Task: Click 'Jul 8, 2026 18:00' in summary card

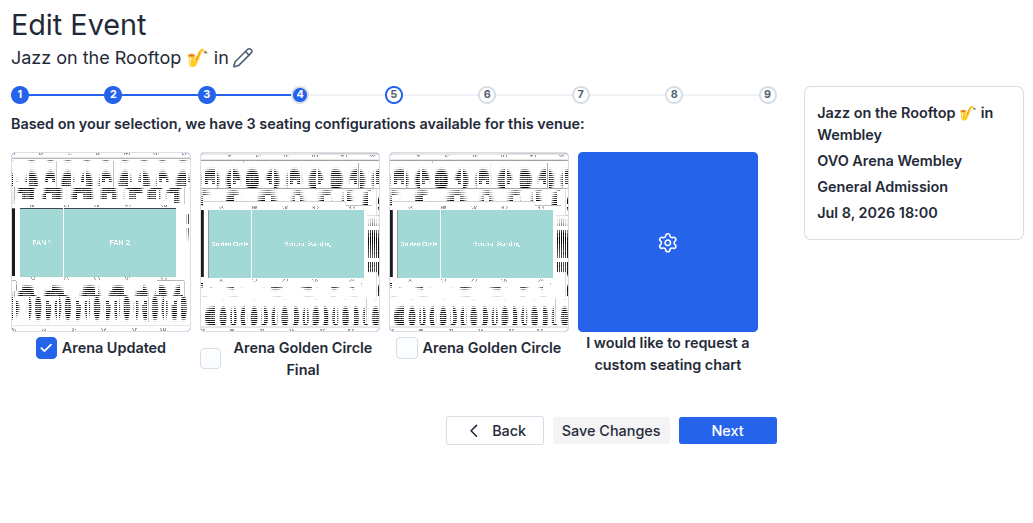Action: coord(877,213)
